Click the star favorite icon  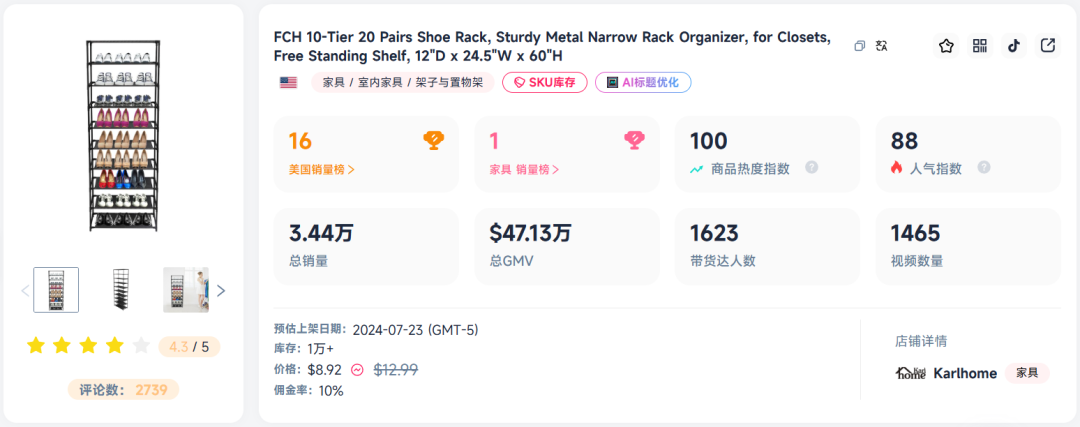[946, 46]
